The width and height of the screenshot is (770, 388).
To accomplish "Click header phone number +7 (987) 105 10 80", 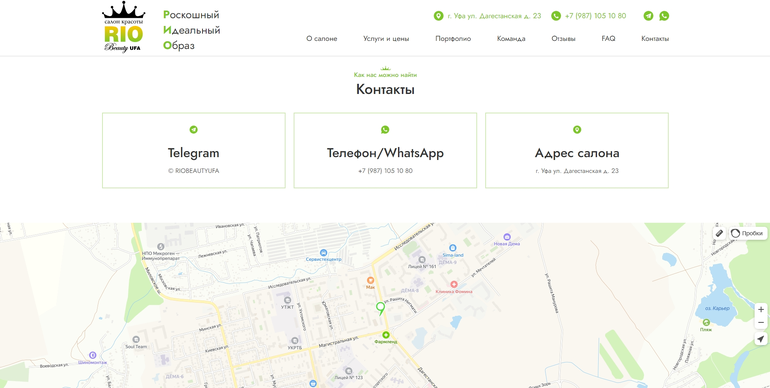I will click(x=595, y=16).
